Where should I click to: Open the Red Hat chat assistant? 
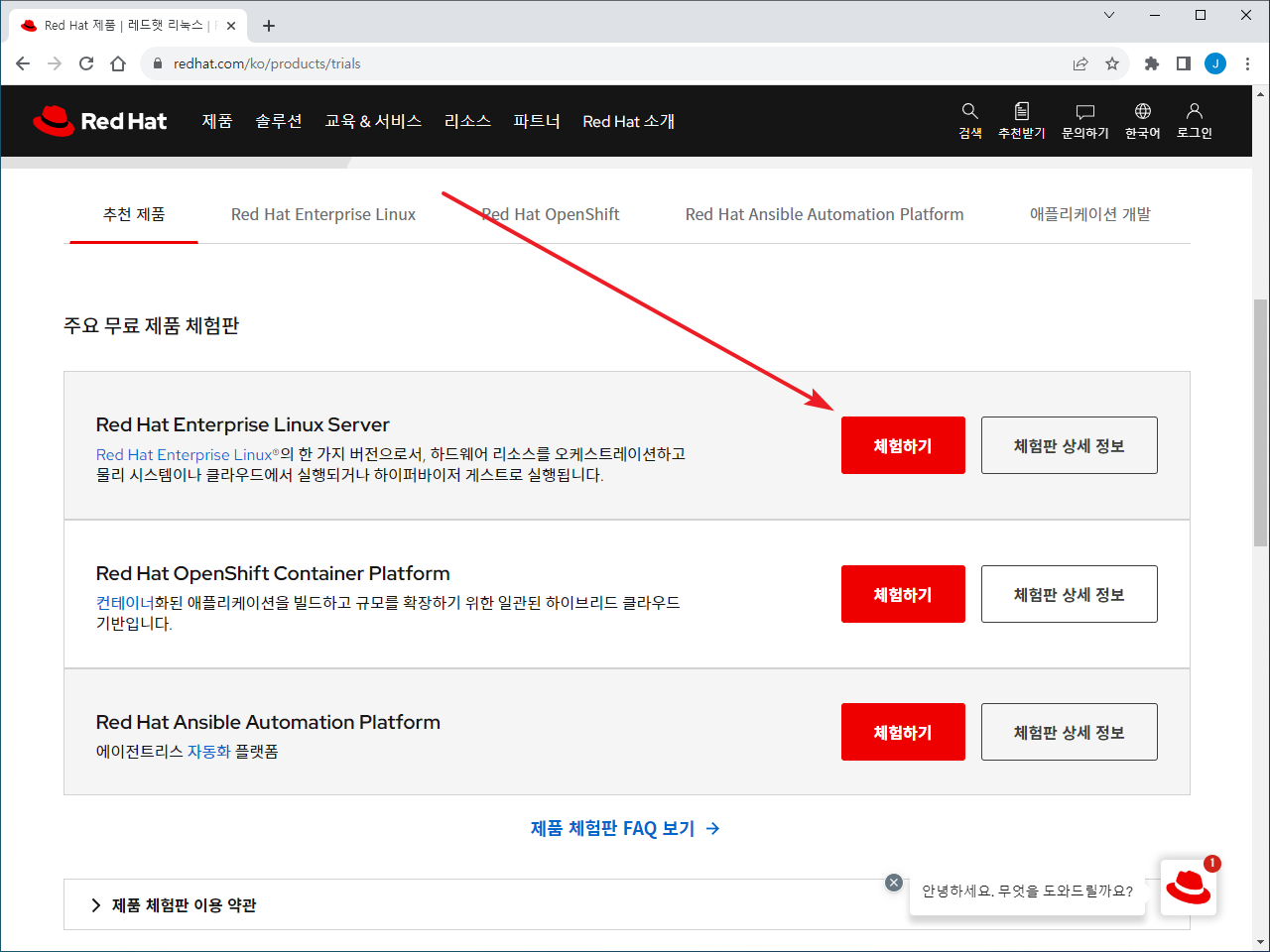(1189, 888)
